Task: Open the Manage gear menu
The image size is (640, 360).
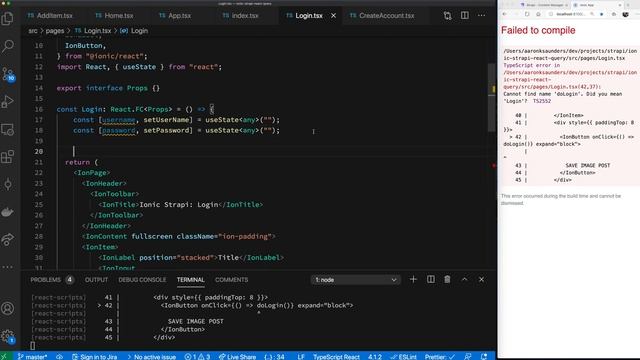Action: (8, 336)
